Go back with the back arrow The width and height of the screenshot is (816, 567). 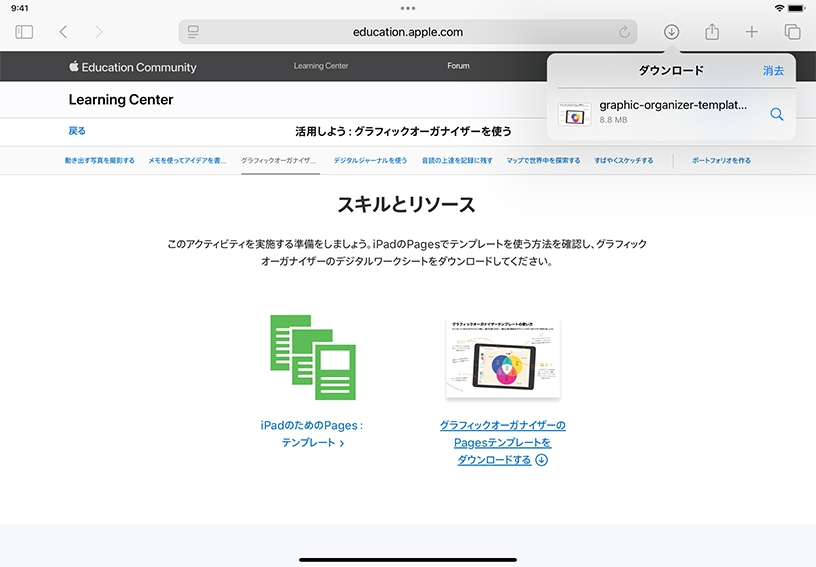(x=63, y=32)
